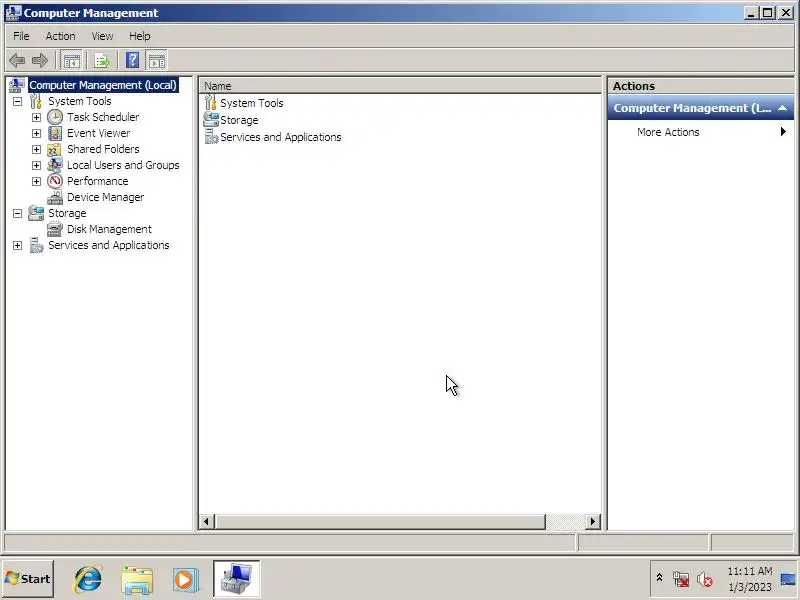Click the horizontal scrollbar thumb in list pane

[380, 521]
